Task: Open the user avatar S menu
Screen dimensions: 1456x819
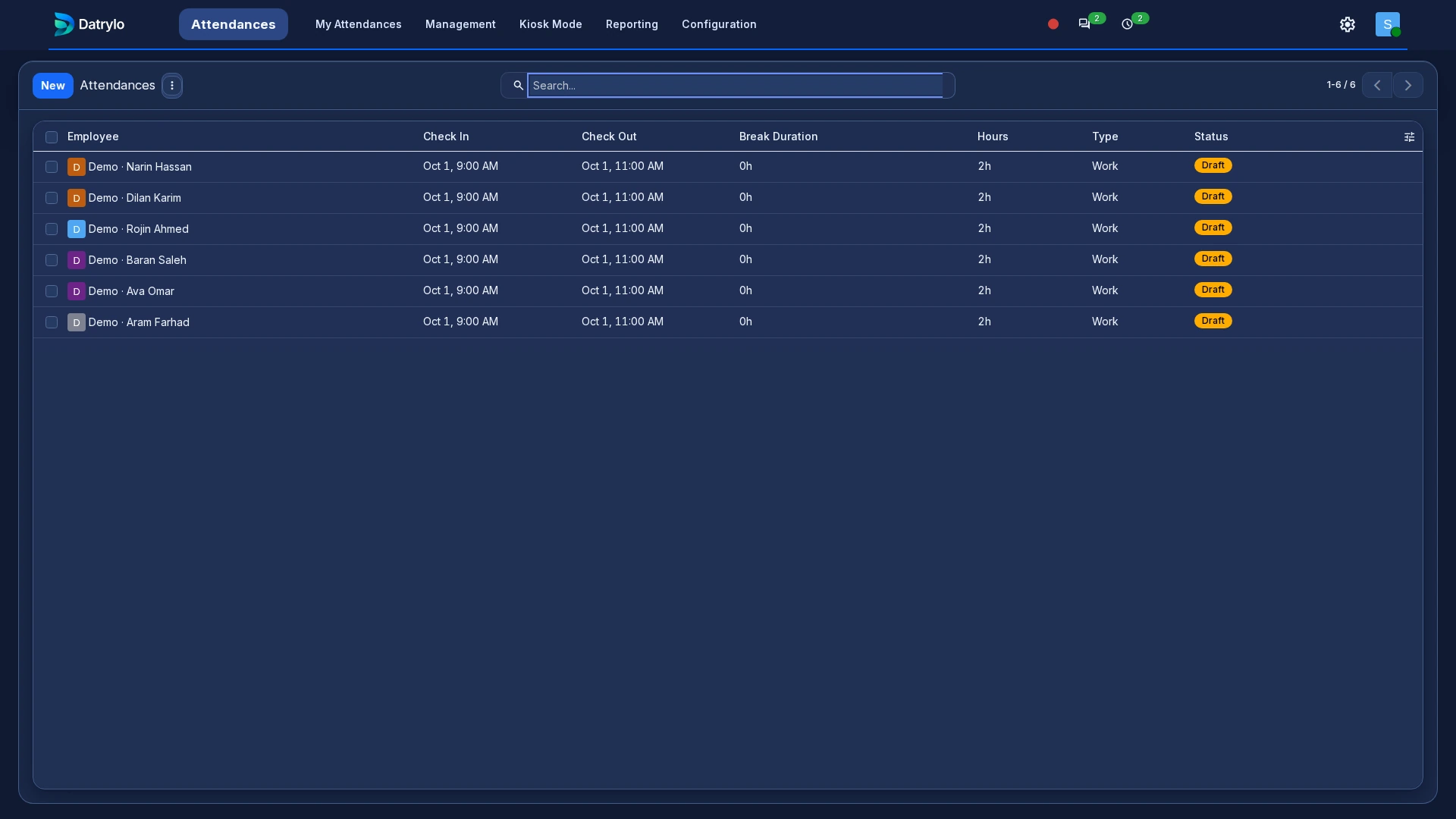Action: coord(1387,24)
